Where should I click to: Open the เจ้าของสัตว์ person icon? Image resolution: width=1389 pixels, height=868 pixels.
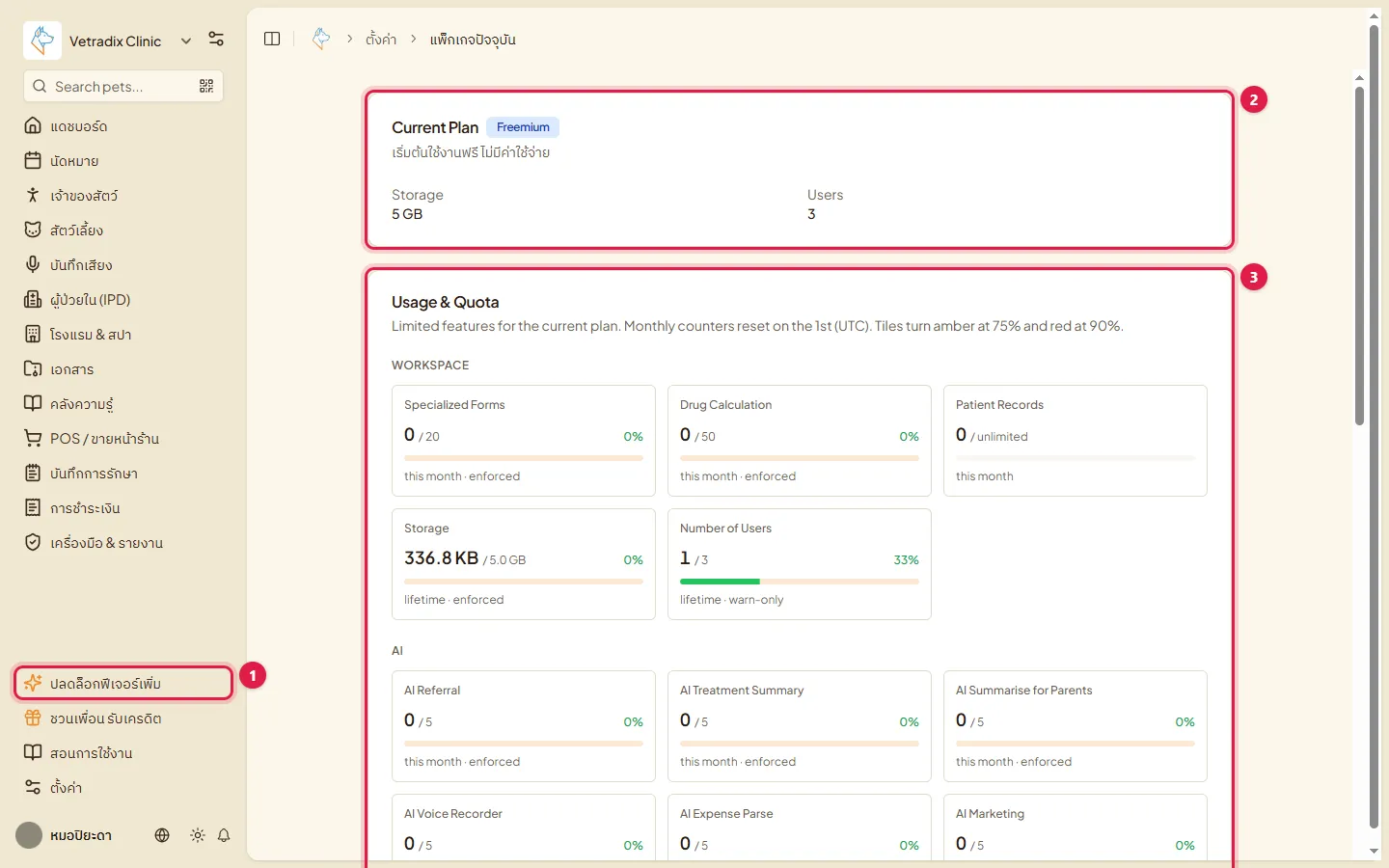click(x=33, y=195)
